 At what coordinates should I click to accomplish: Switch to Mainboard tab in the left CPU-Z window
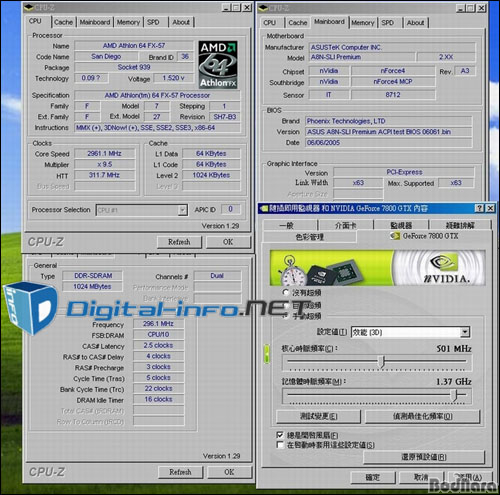pos(95,22)
